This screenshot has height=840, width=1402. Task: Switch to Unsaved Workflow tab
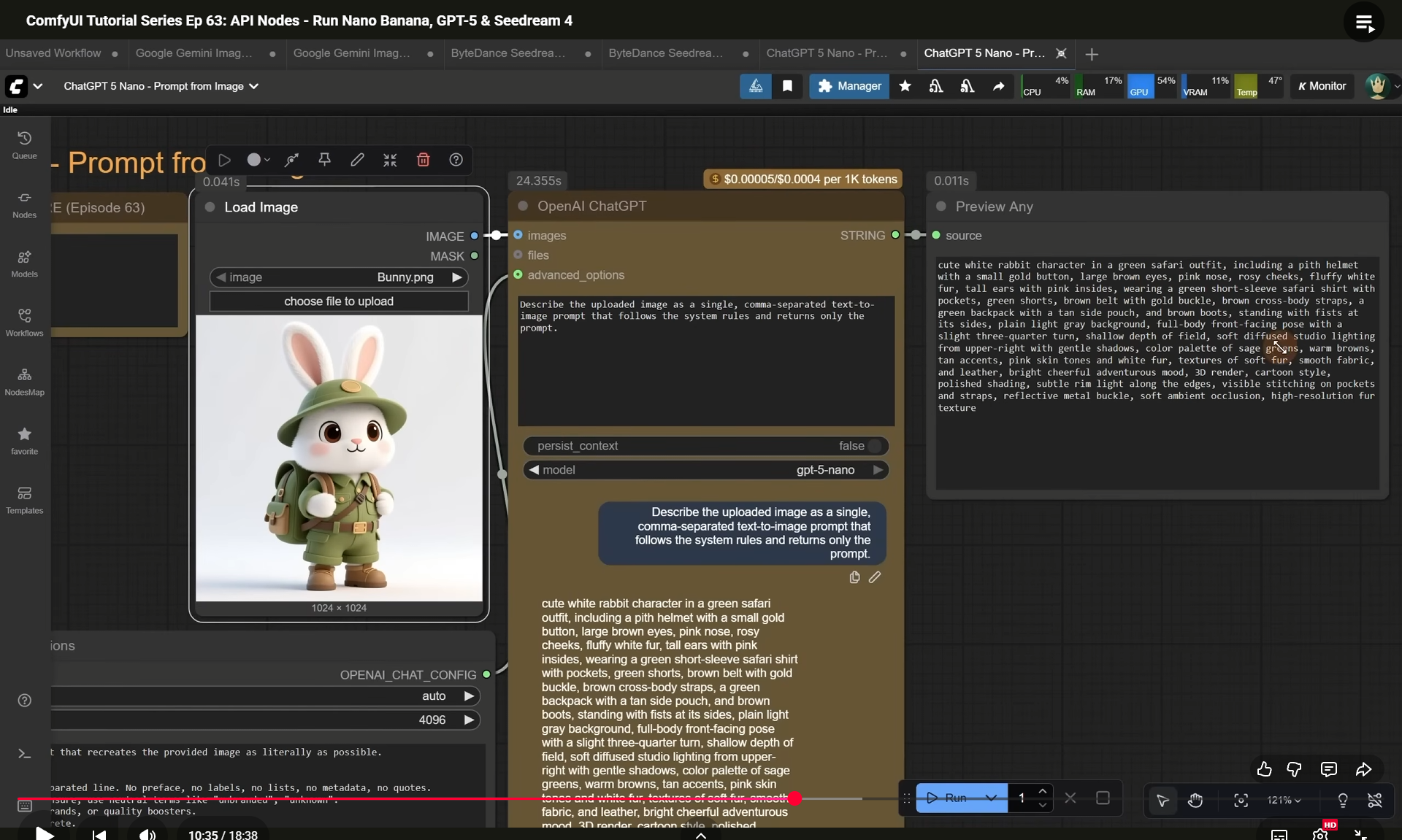[x=53, y=53]
